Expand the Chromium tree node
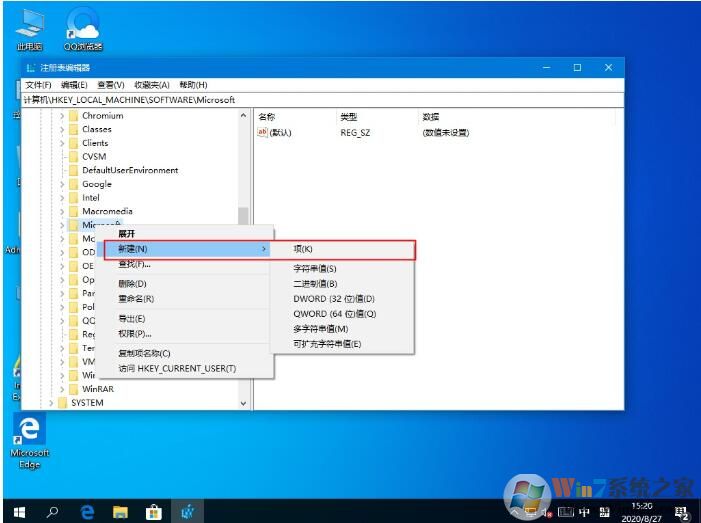The height and width of the screenshot is (523, 701). point(62,116)
